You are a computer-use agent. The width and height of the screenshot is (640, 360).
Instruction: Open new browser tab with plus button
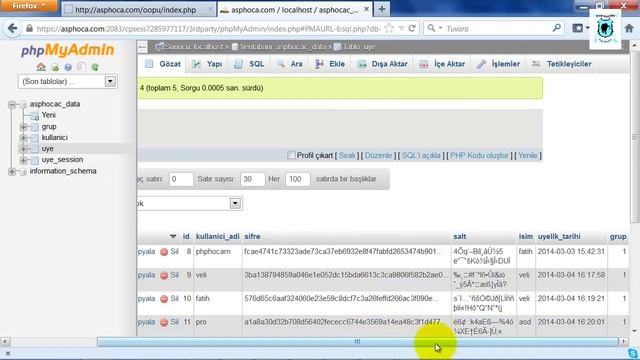pos(382,9)
